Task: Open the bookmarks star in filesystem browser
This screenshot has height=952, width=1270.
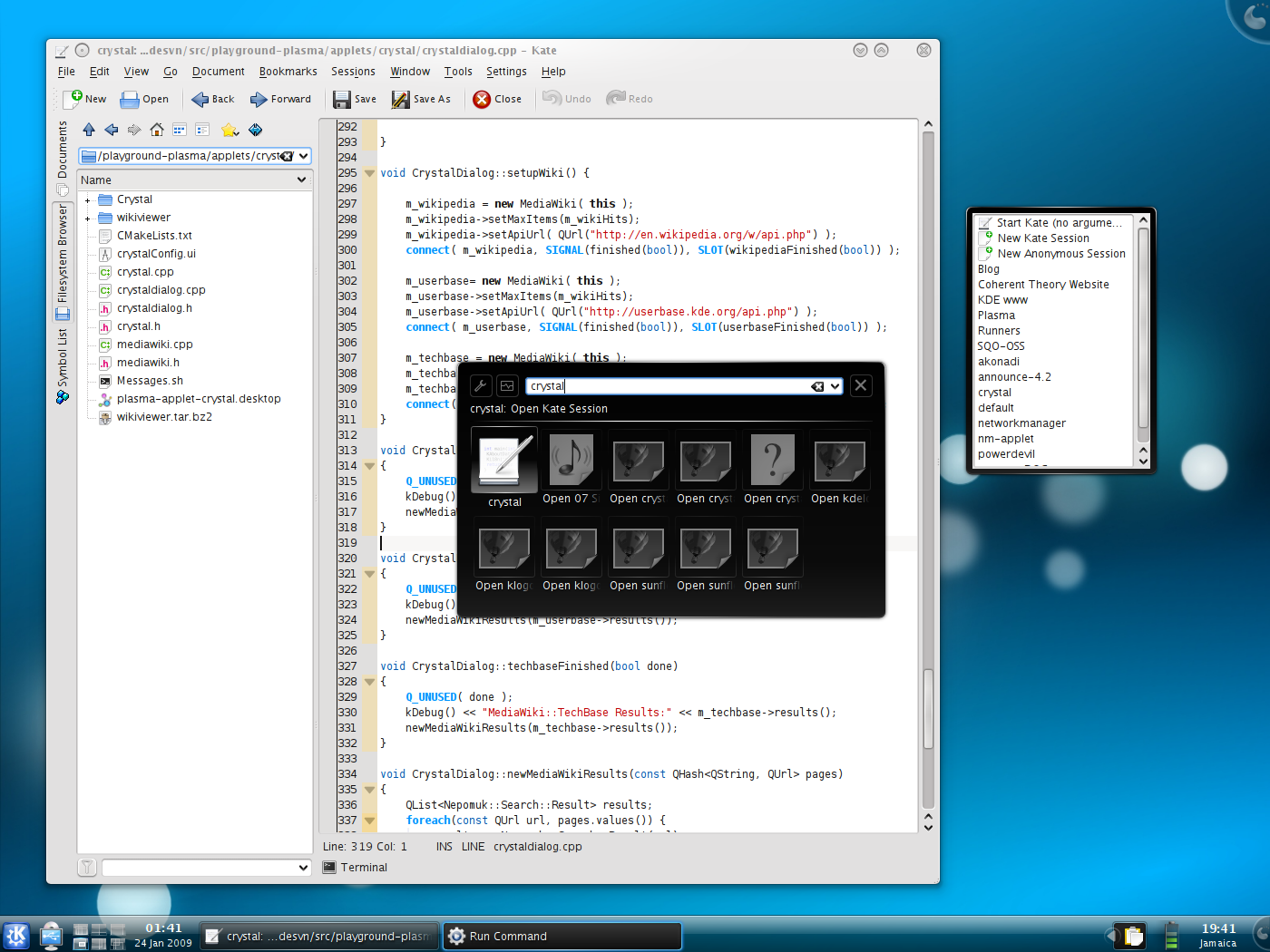Action: 230,130
